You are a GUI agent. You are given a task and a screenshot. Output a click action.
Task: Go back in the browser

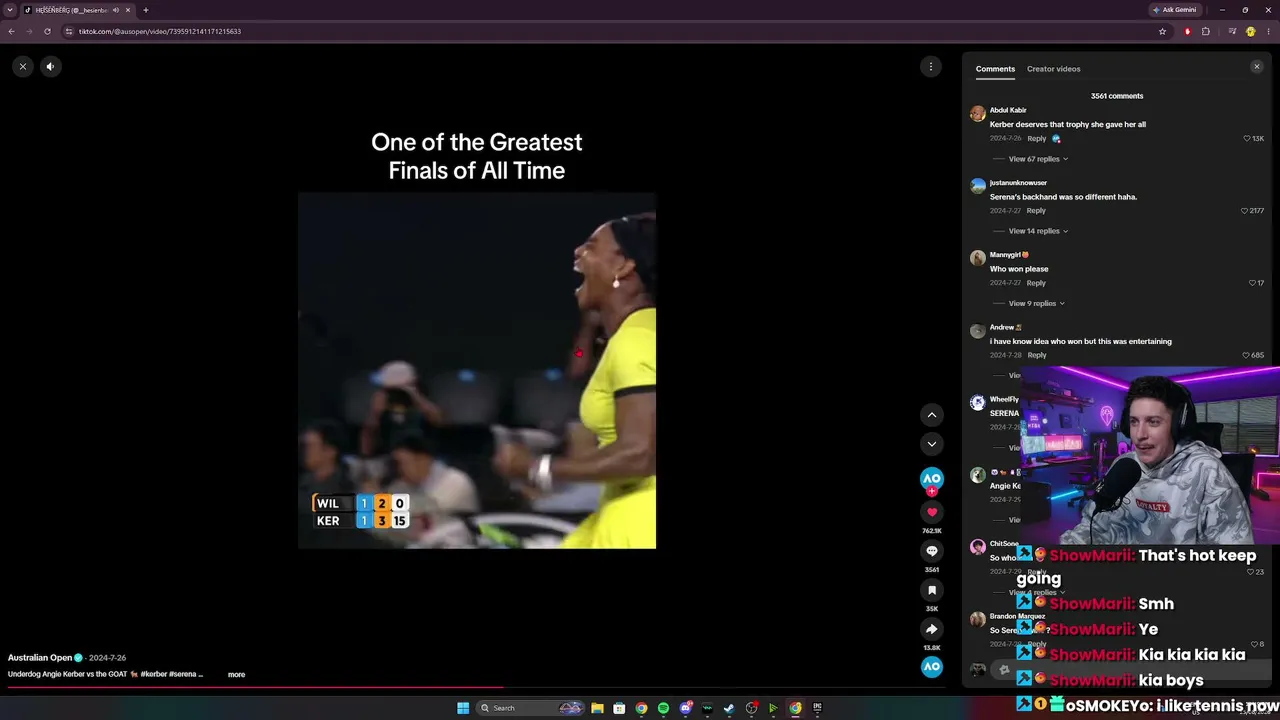coord(11,31)
